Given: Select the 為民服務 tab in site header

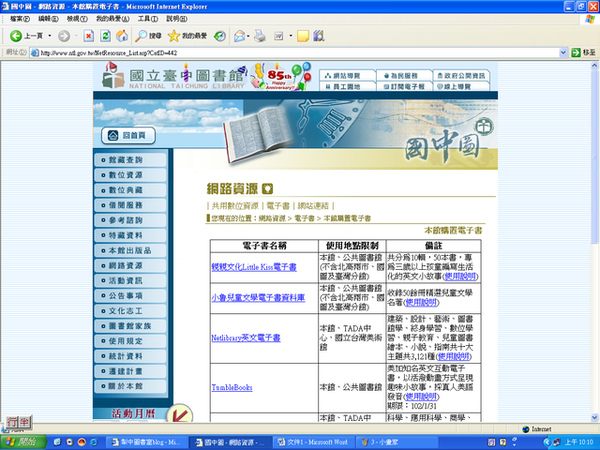Looking at the screenshot, I should coord(404,75).
